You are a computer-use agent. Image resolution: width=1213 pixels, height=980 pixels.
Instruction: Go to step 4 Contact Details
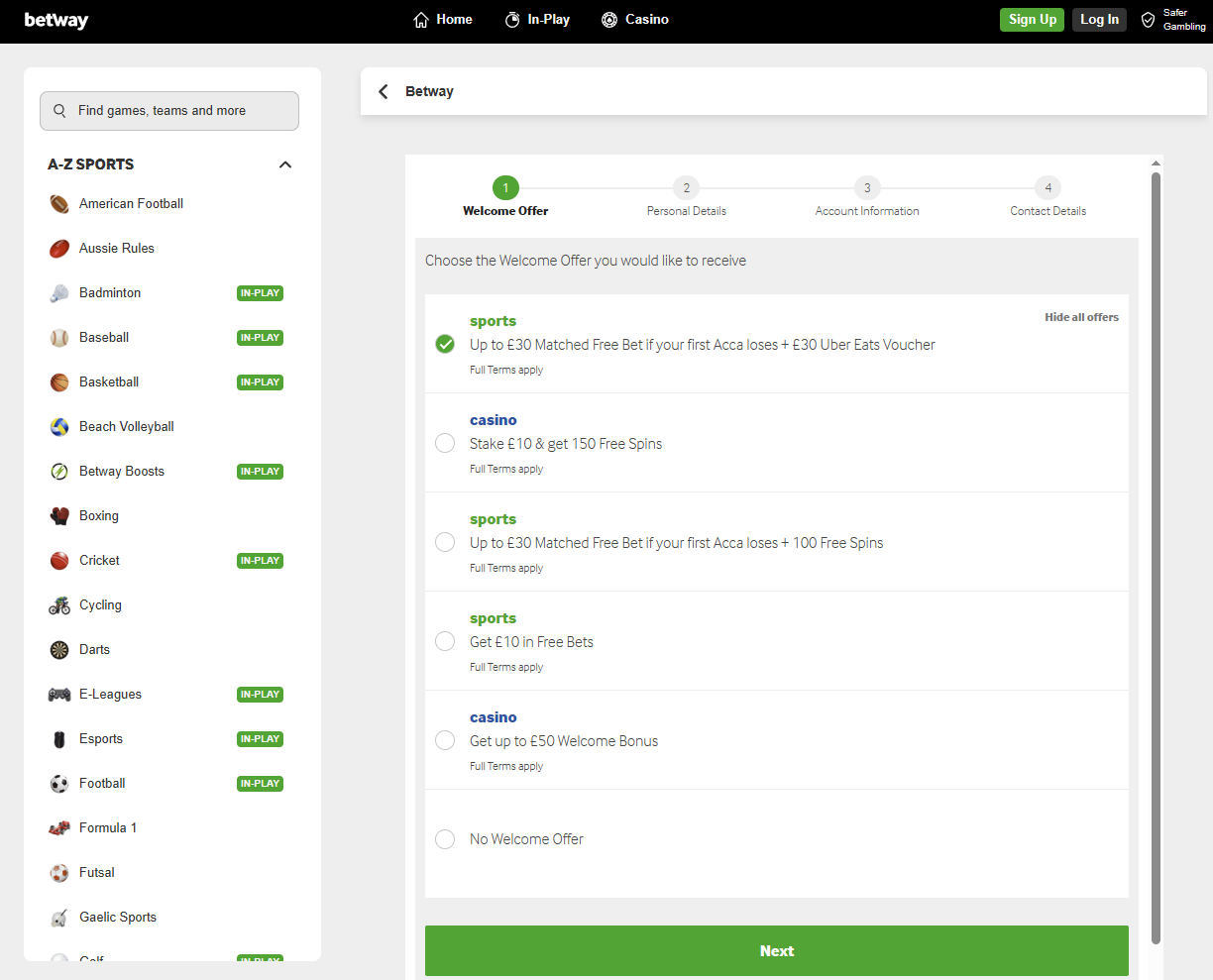pyautogui.click(x=1048, y=187)
